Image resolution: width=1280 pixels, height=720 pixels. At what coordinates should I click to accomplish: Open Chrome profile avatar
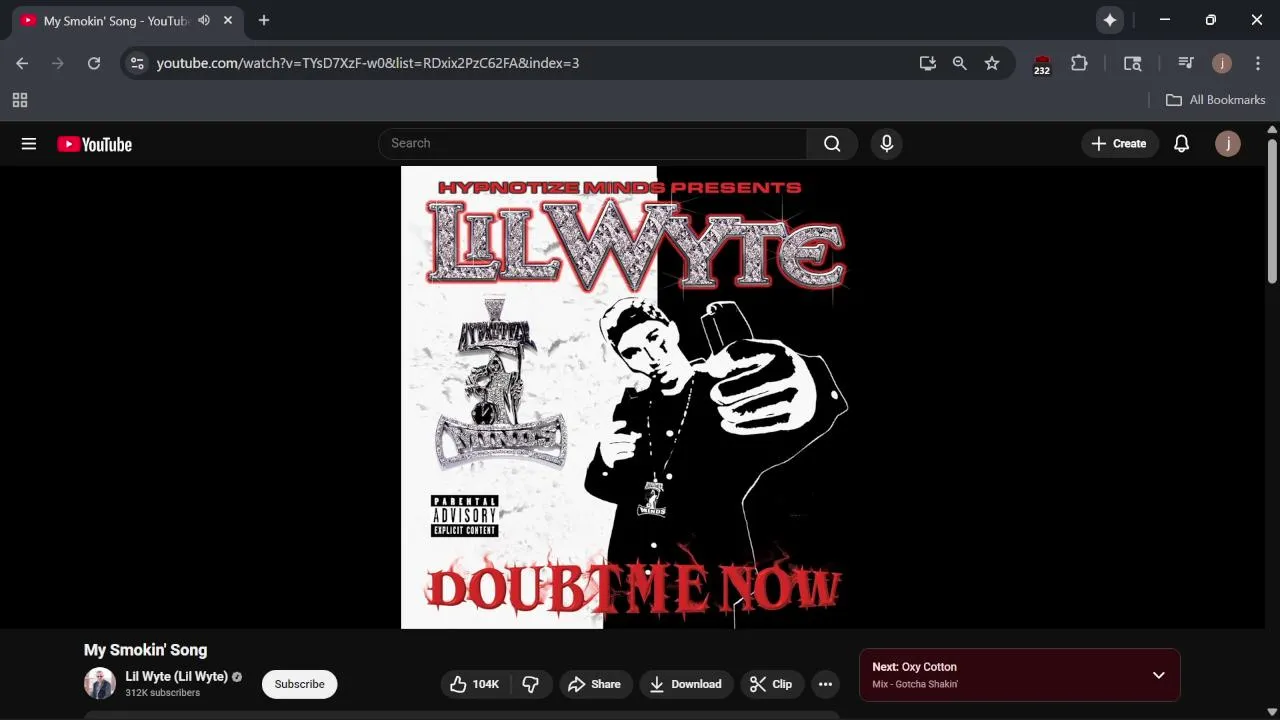(1222, 63)
